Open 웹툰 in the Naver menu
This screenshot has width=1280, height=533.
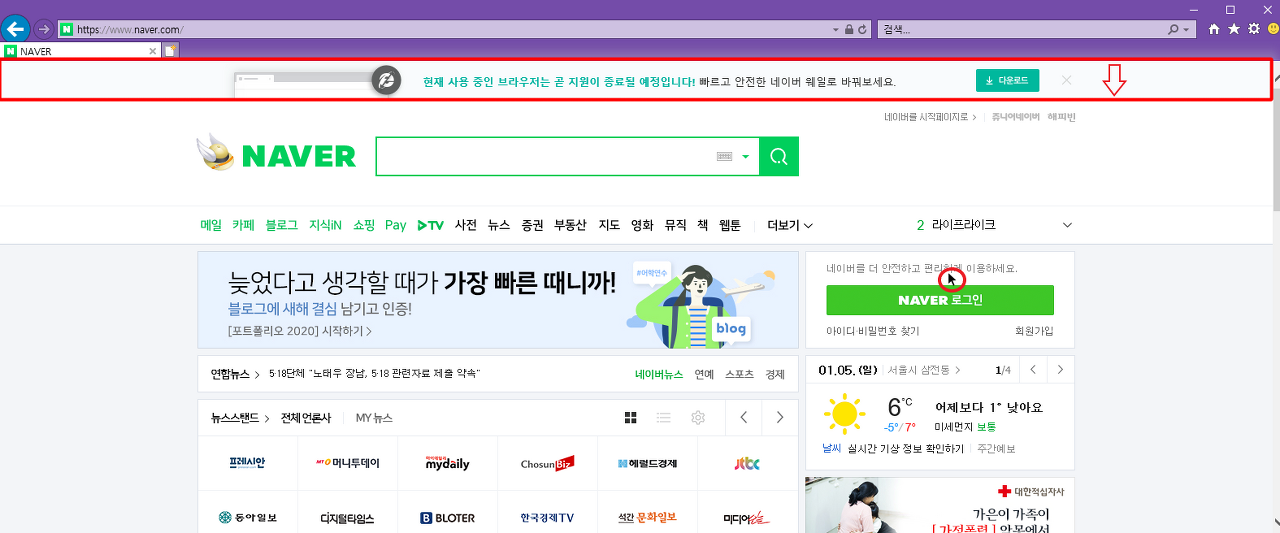tap(730, 225)
